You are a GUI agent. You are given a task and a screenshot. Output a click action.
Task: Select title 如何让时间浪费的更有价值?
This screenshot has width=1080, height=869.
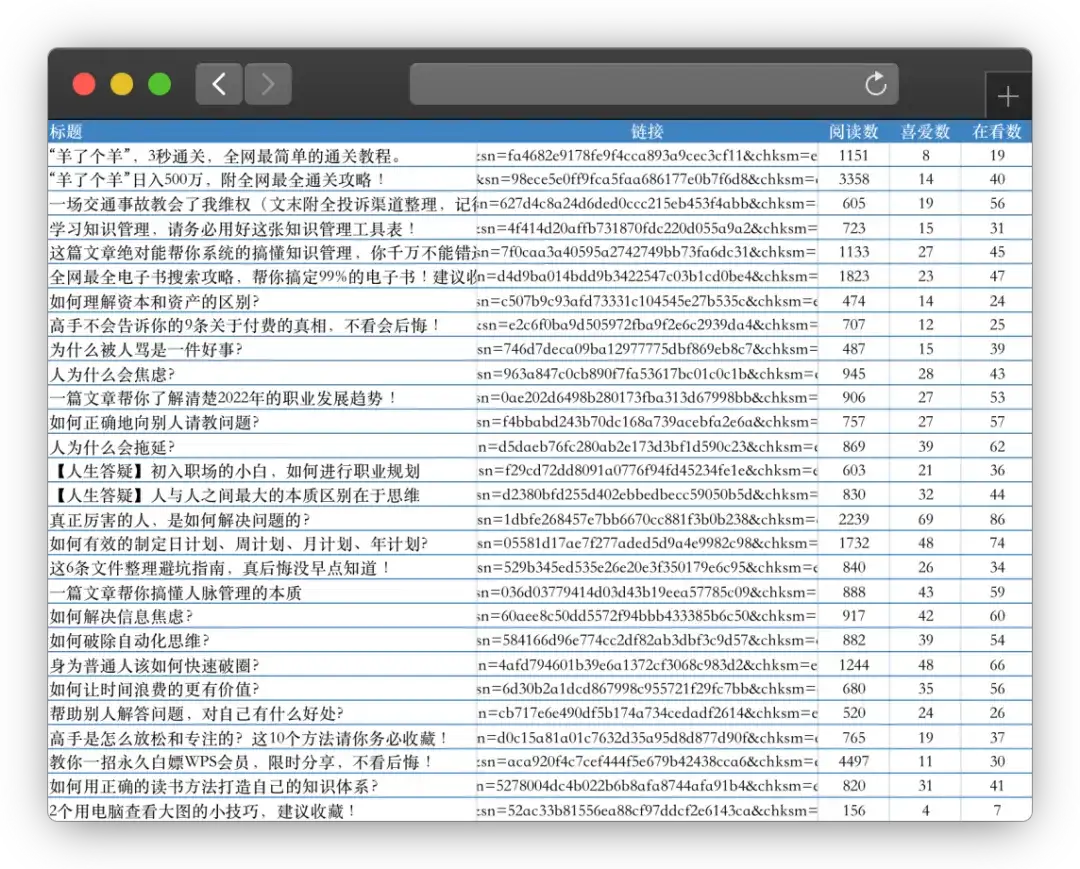[154, 689]
